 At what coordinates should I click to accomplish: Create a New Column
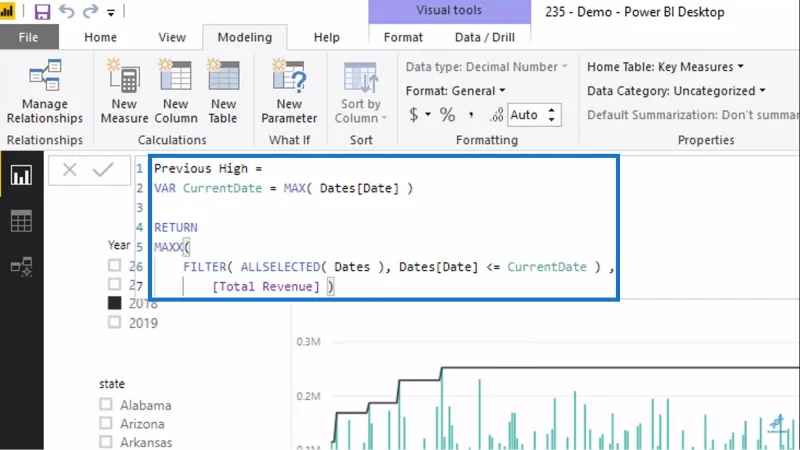[x=176, y=92]
